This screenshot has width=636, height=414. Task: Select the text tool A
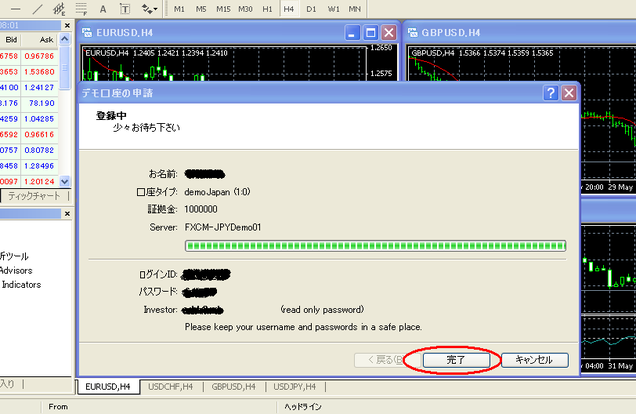(103, 9)
